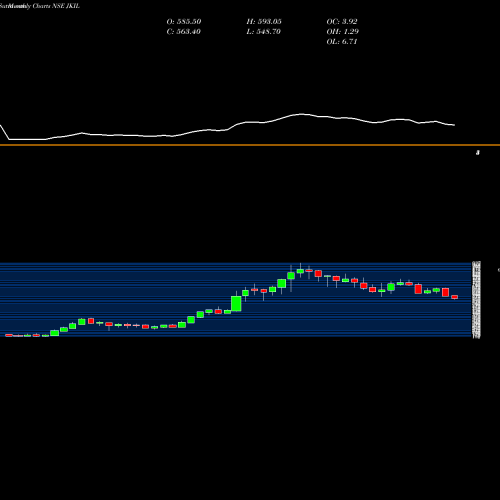Click the chart title 'Charts NSE JKIL'
This screenshot has width=500, height=500.
(56, 6)
